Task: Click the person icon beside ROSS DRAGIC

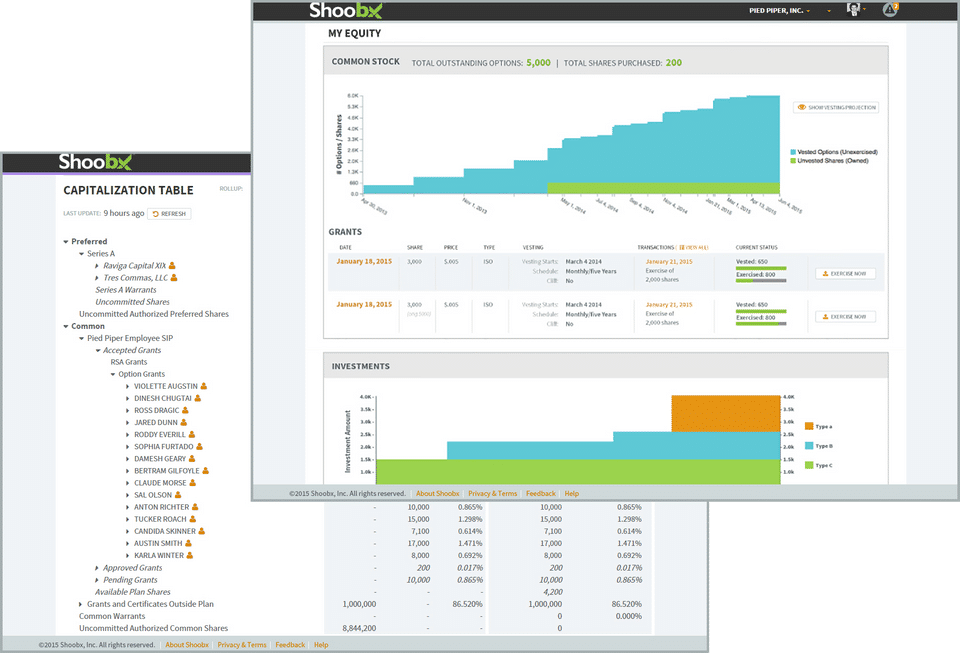Action: tap(185, 411)
